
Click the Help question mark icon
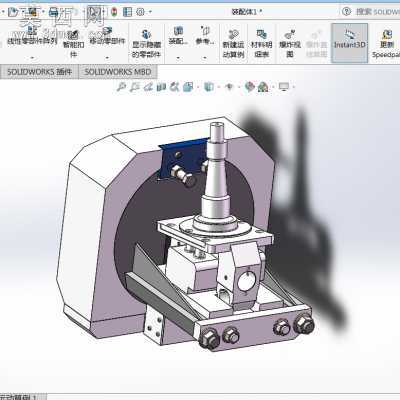(346, 12)
